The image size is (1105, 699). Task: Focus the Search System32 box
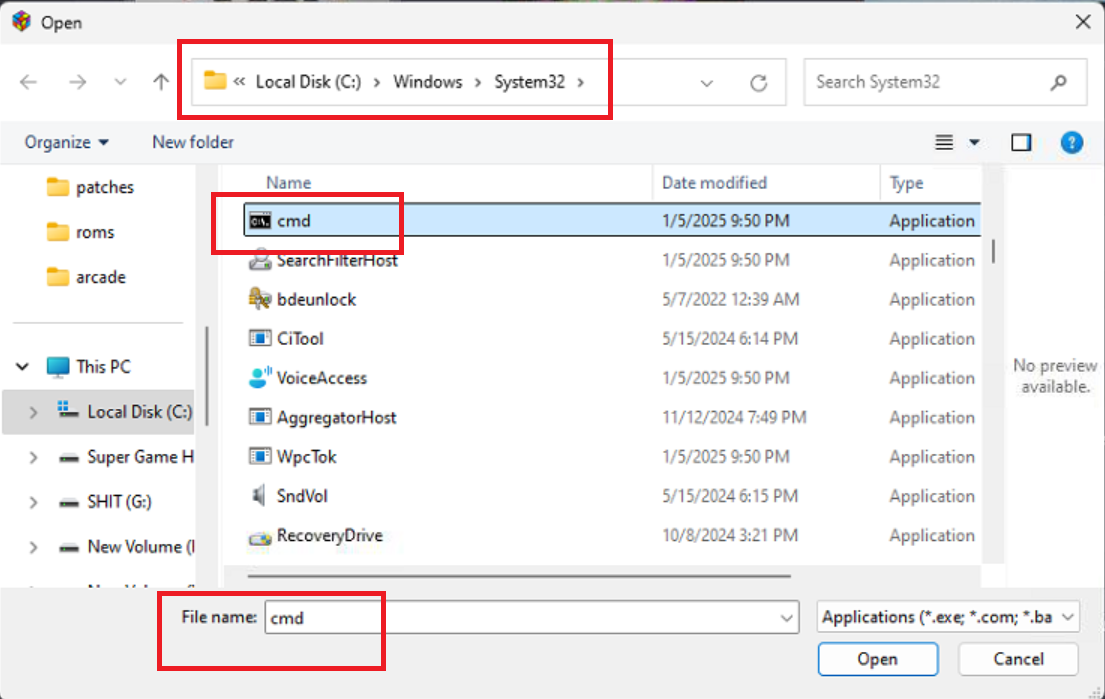point(945,82)
